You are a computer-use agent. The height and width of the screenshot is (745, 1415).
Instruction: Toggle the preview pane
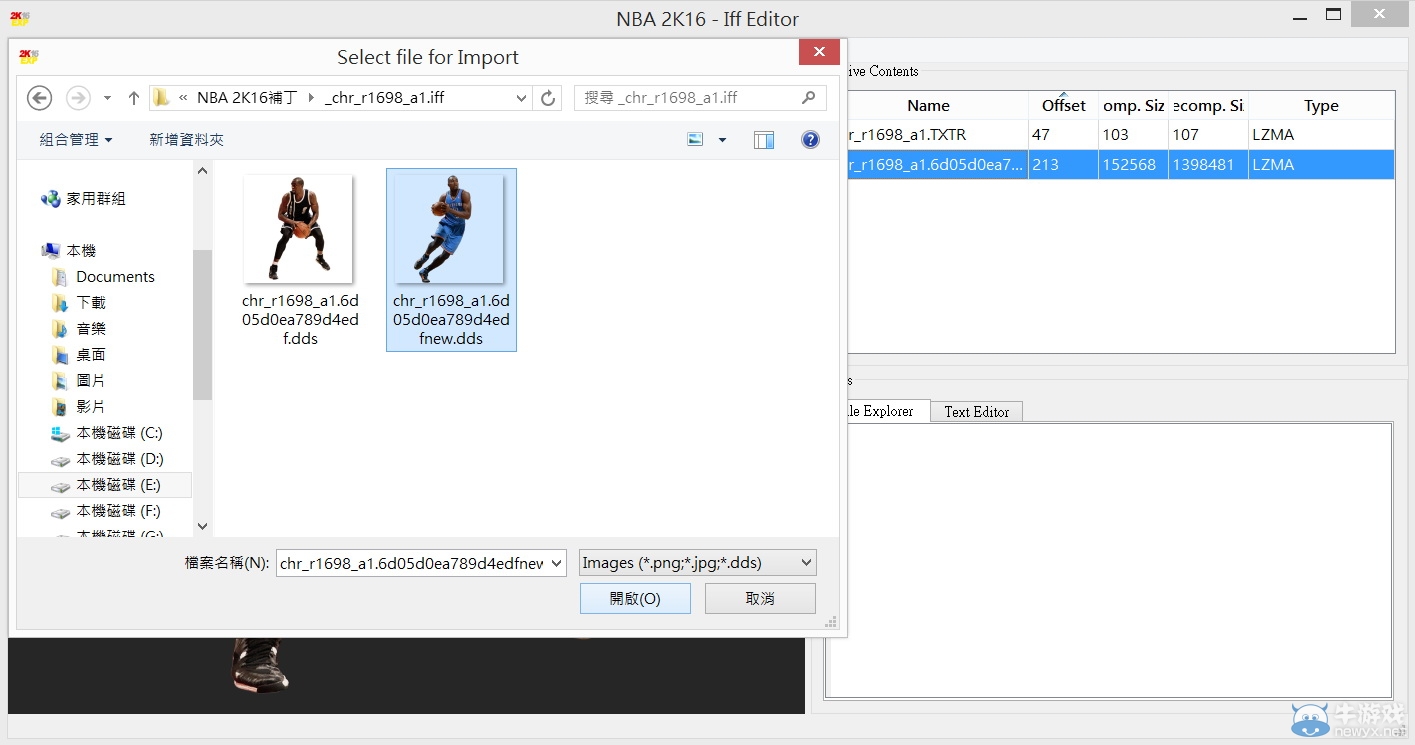pyautogui.click(x=764, y=140)
